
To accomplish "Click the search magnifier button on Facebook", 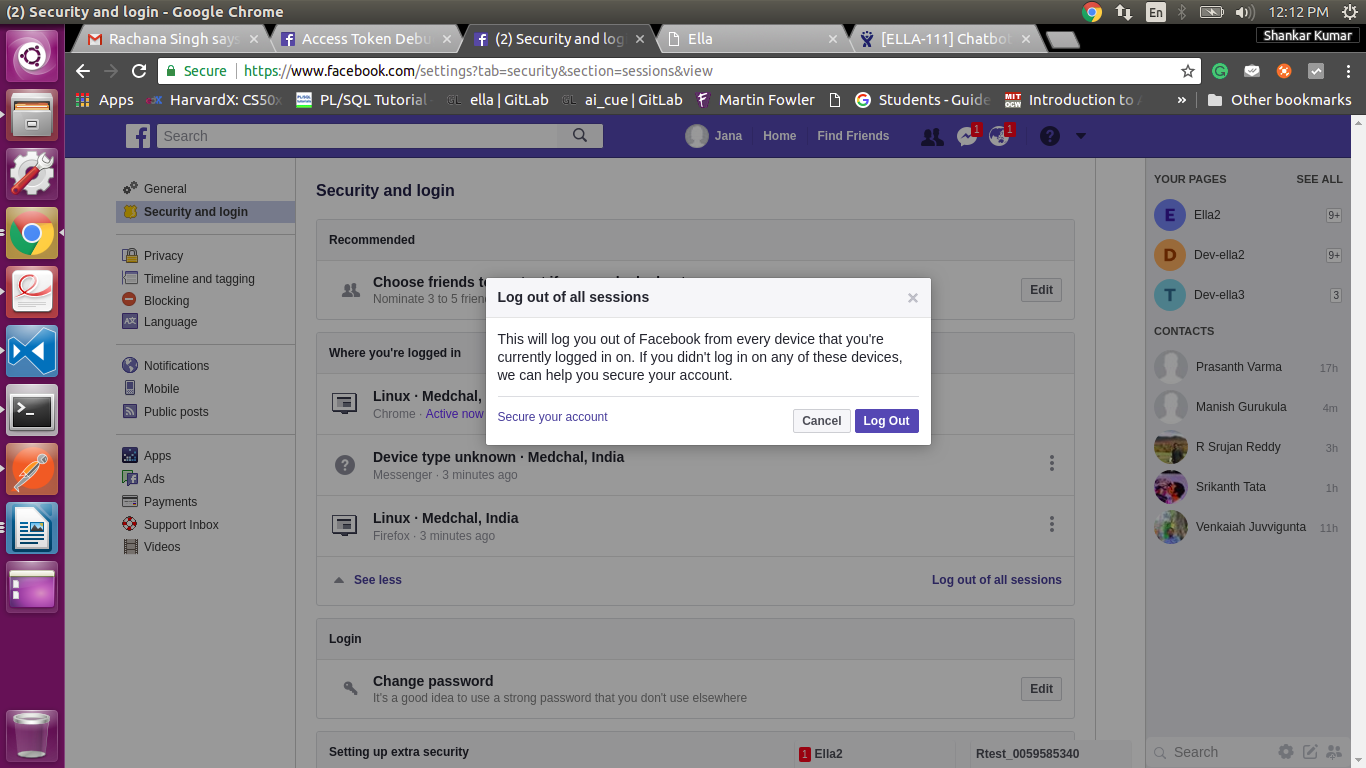I will 580,136.
